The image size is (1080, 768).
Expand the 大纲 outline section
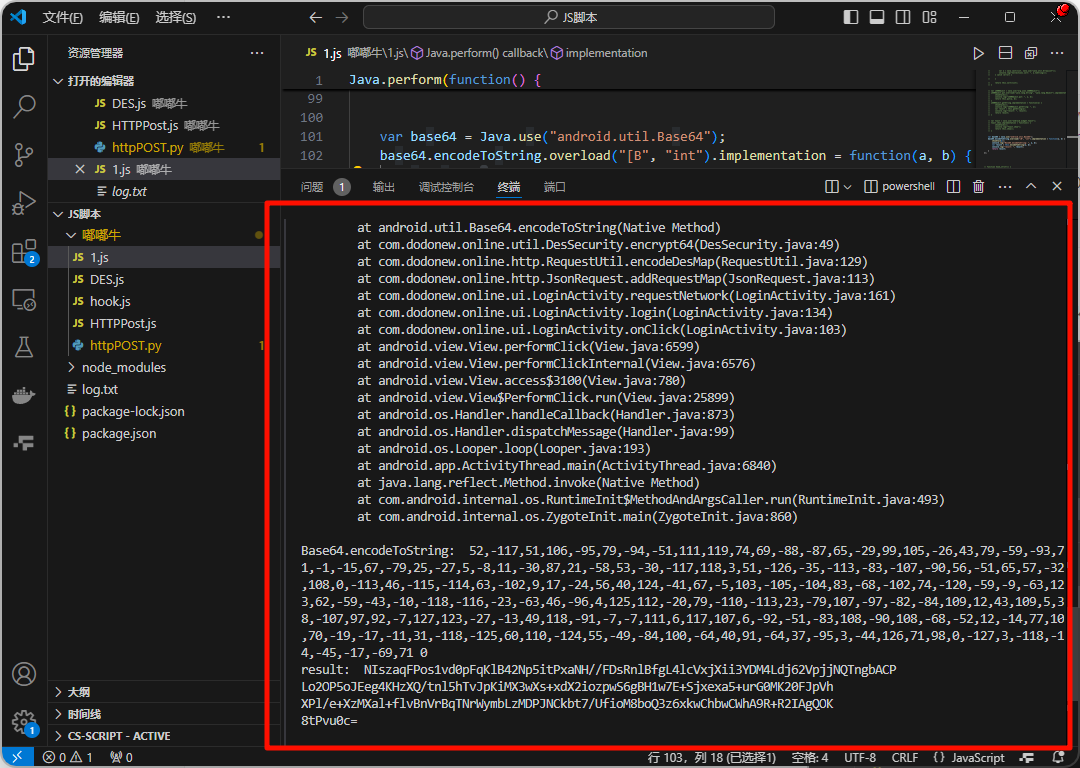tap(78, 692)
